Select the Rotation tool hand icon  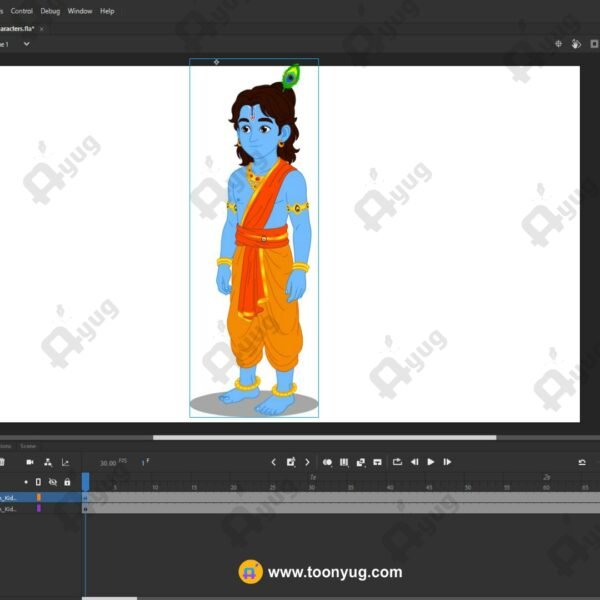(x=576, y=44)
